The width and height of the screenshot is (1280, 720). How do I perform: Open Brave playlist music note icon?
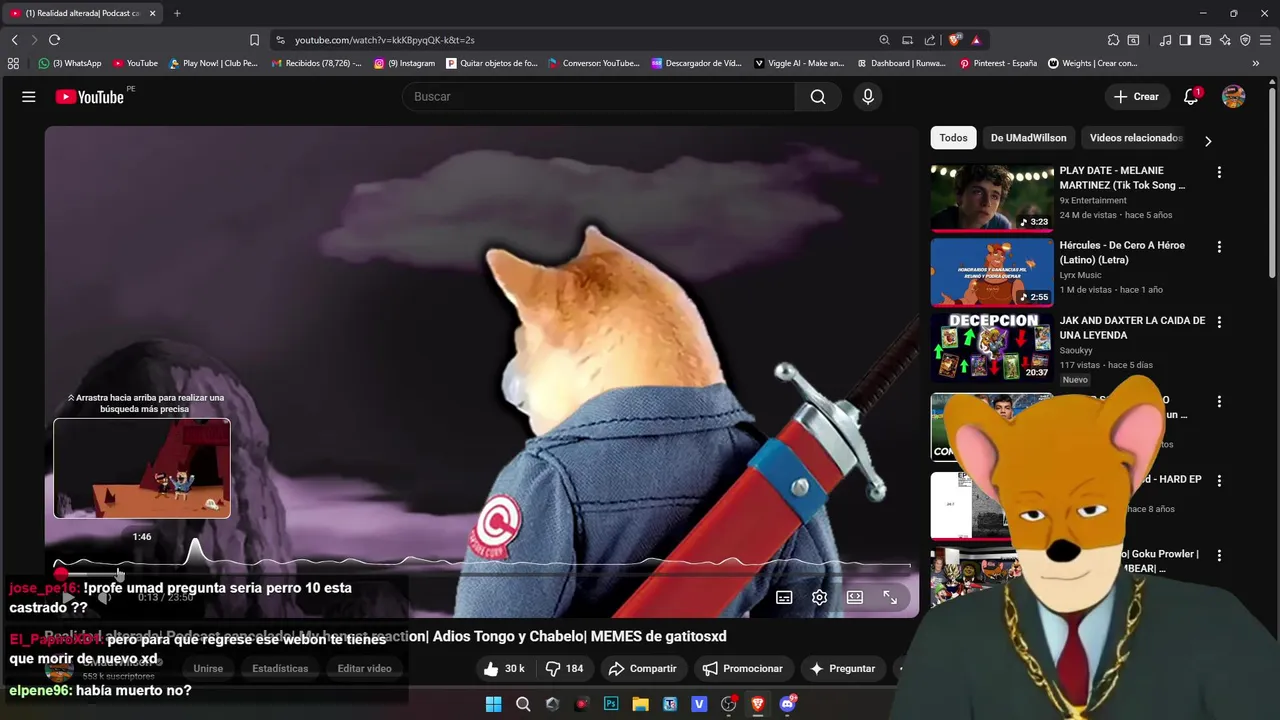[x=1165, y=40]
